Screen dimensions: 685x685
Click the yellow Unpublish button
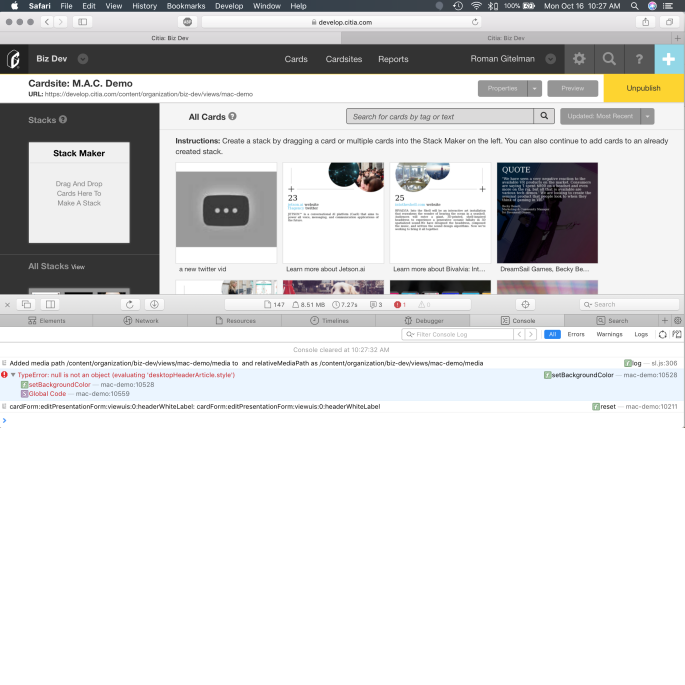point(643,88)
